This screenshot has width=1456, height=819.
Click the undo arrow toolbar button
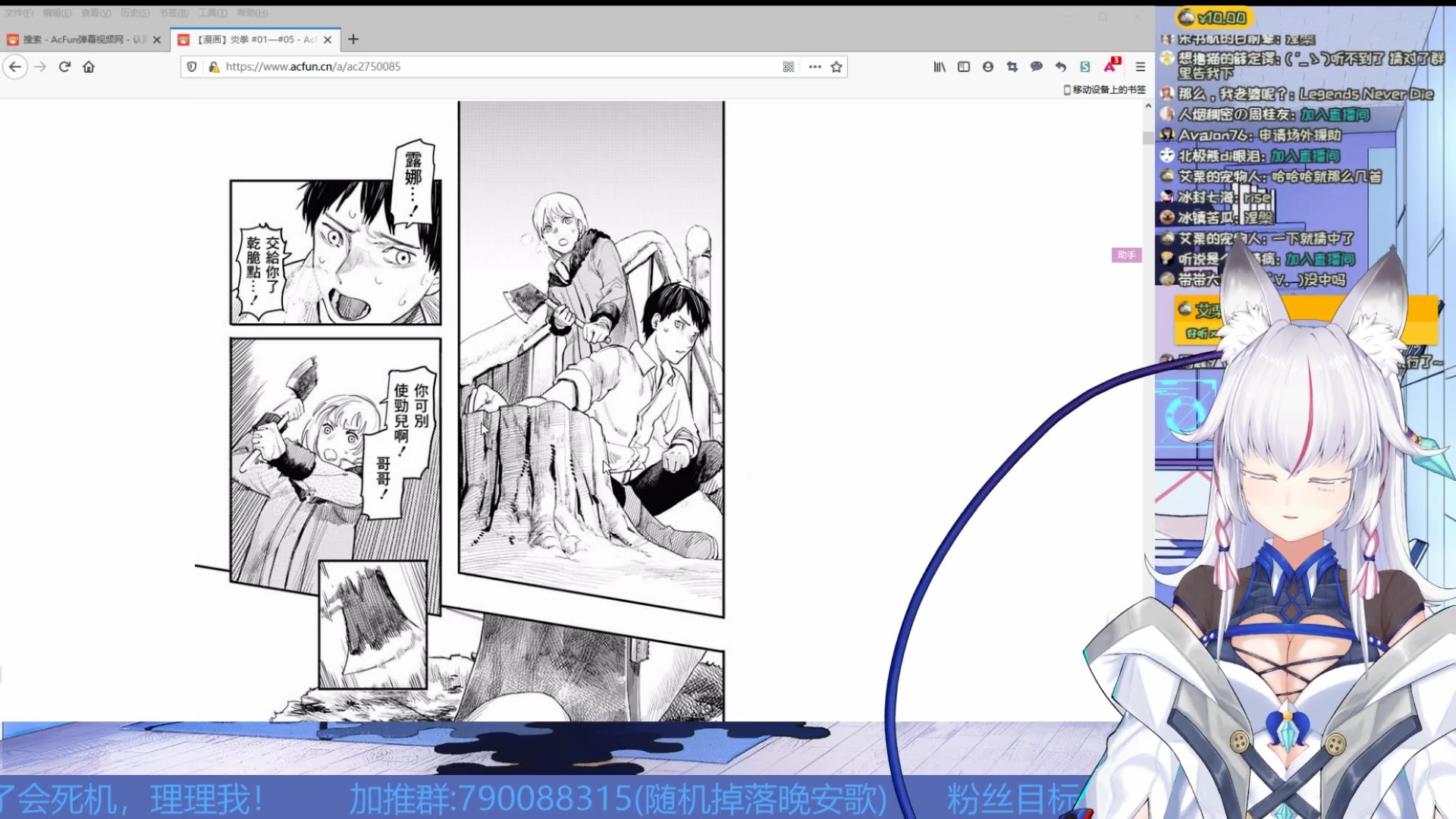coord(1061,67)
